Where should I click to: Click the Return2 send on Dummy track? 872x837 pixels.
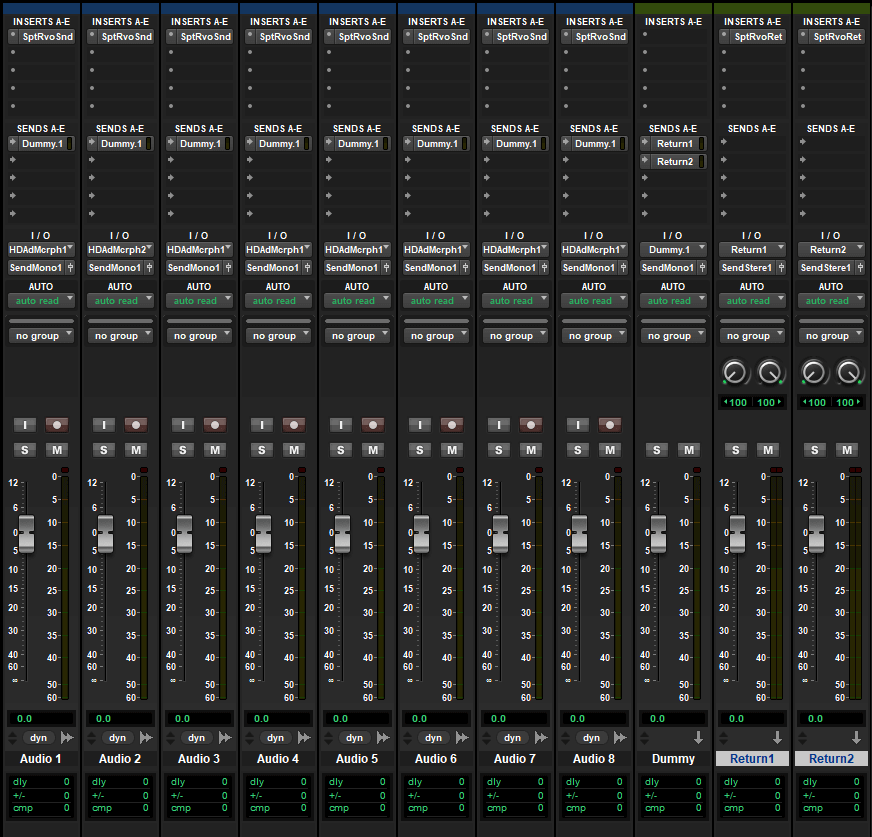tap(673, 162)
